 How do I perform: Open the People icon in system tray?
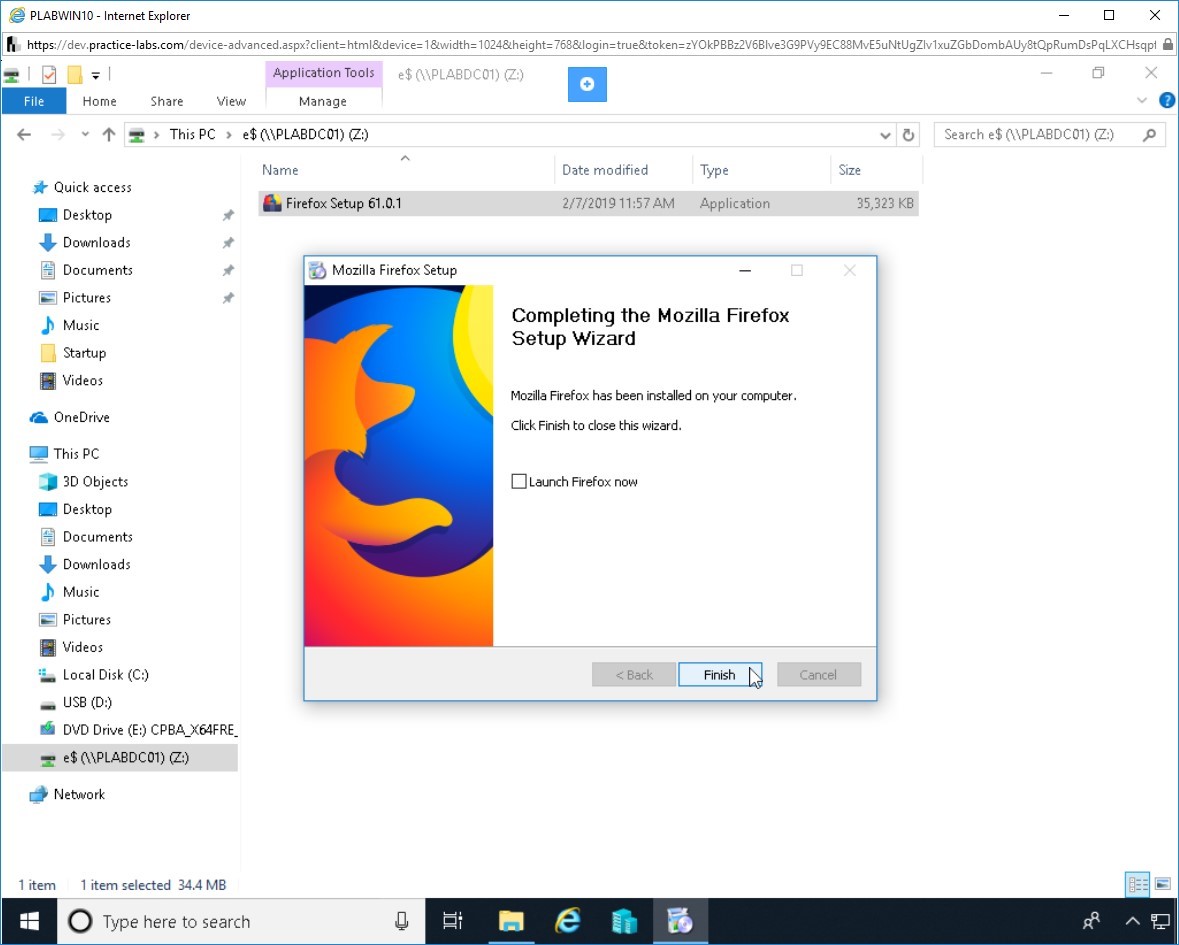[x=1091, y=921]
